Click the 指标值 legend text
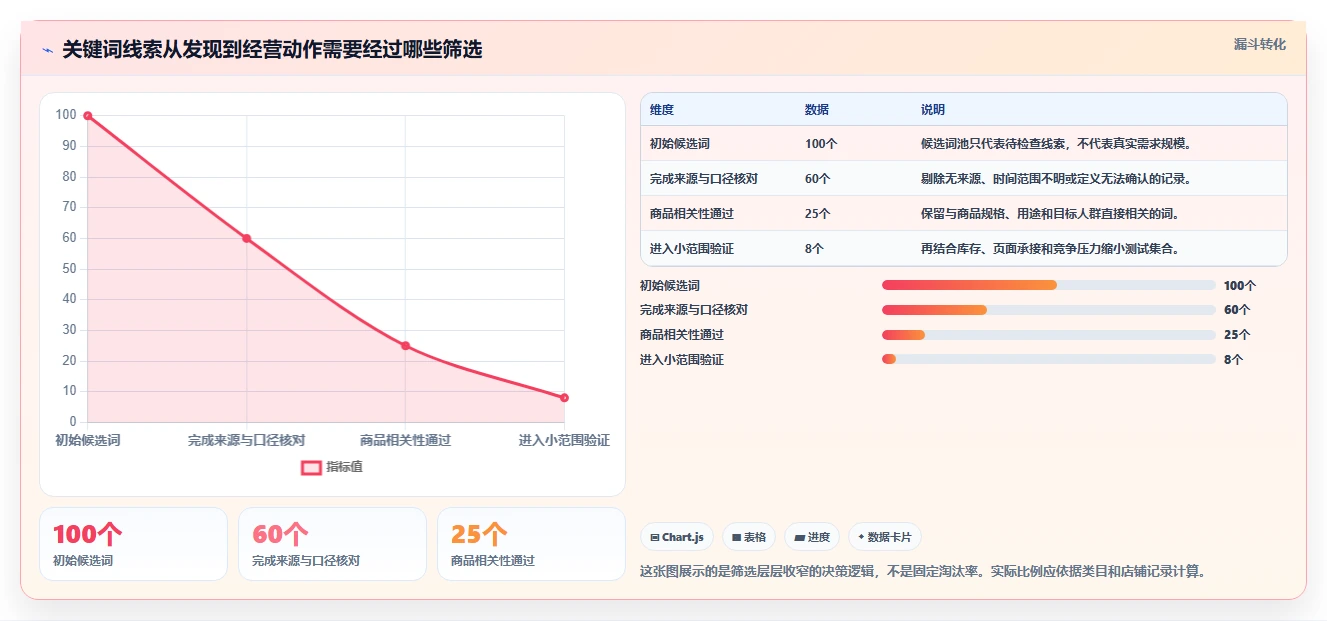1327x621 pixels. [x=344, y=467]
